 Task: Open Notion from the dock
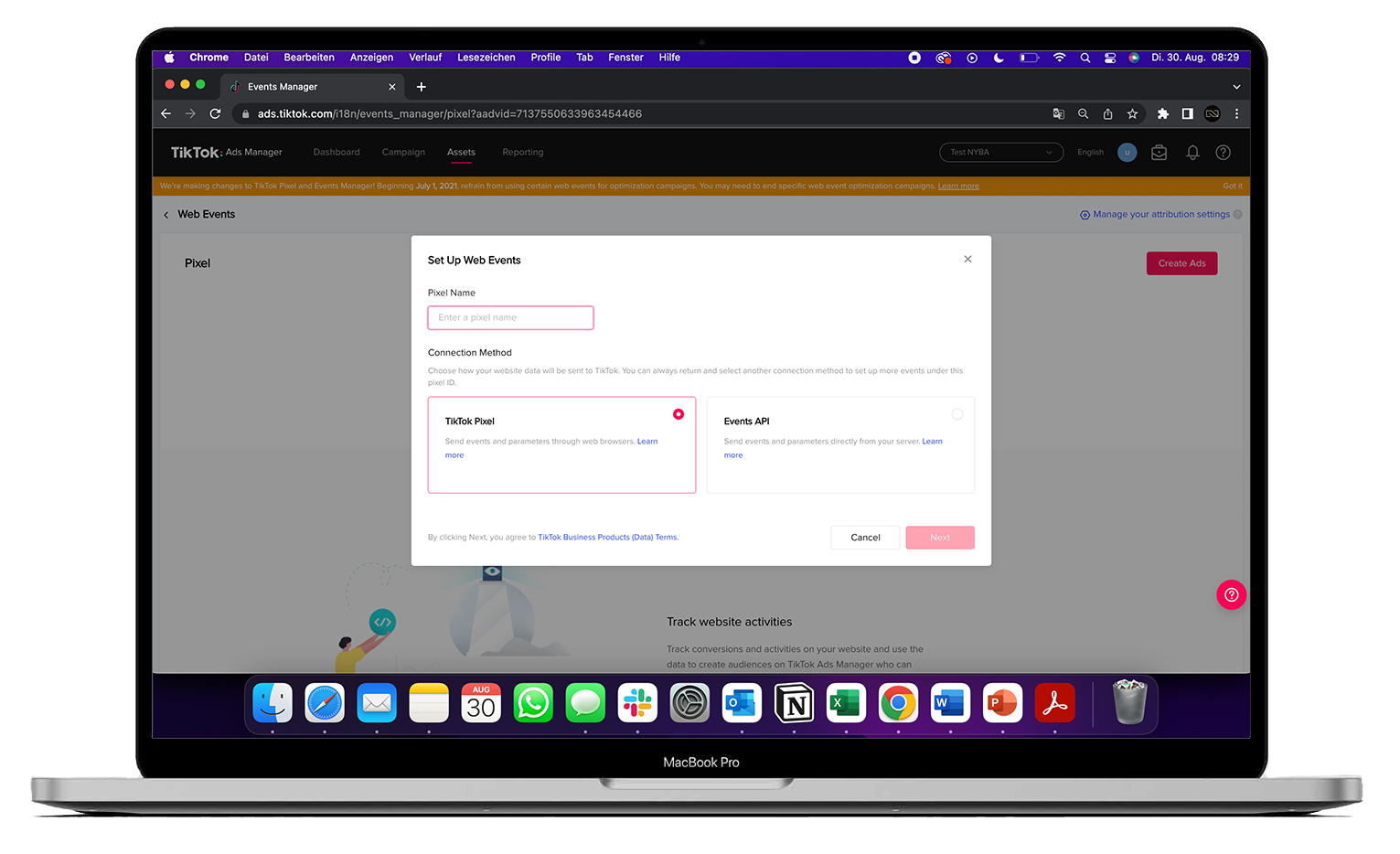794,703
